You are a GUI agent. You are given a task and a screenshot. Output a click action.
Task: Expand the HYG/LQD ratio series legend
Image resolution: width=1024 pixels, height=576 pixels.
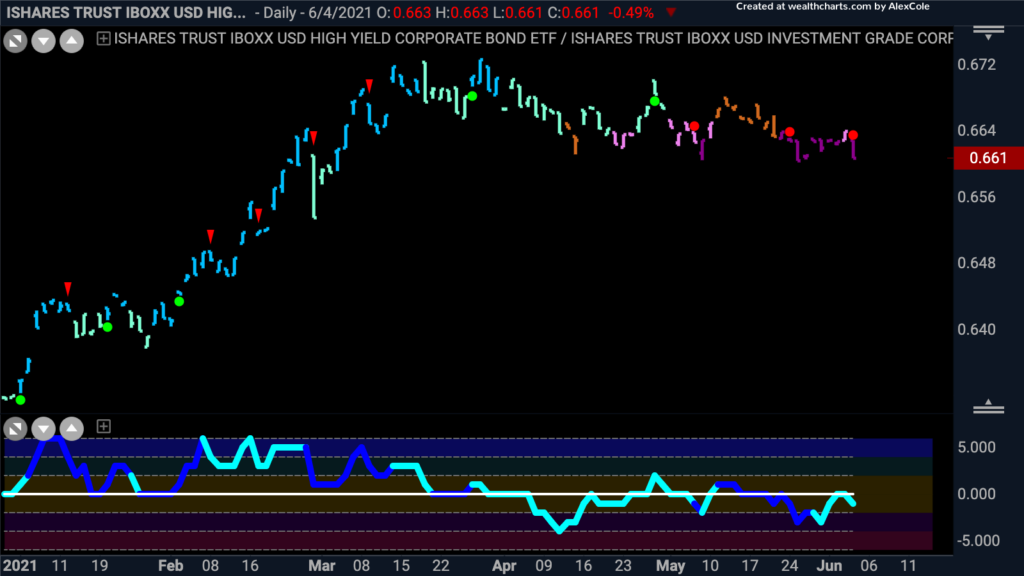pyautogui.click(x=103, y=39)
